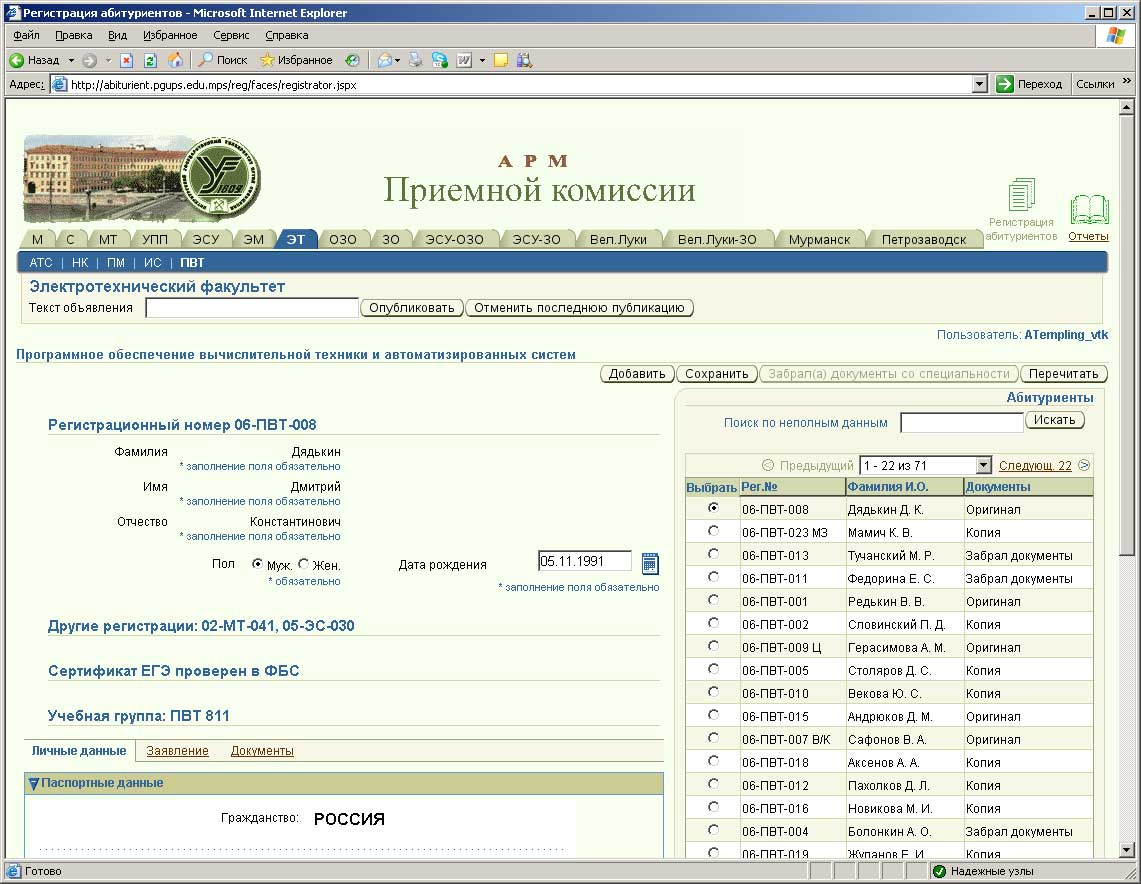Open the Избранное star favorites button
The image size is (1141, 884).
(296, 60)
